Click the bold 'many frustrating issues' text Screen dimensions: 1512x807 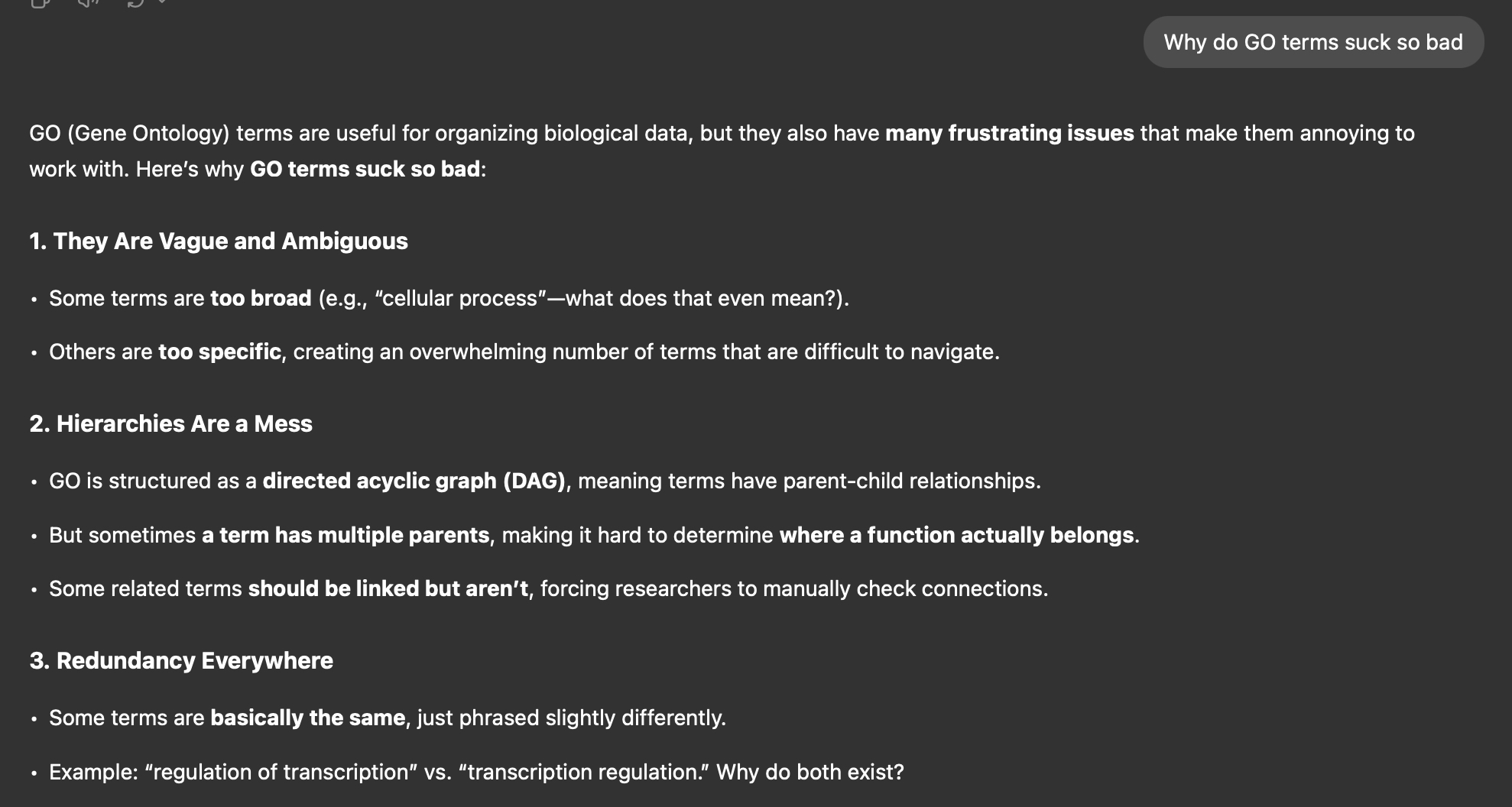coord(1009,134)
